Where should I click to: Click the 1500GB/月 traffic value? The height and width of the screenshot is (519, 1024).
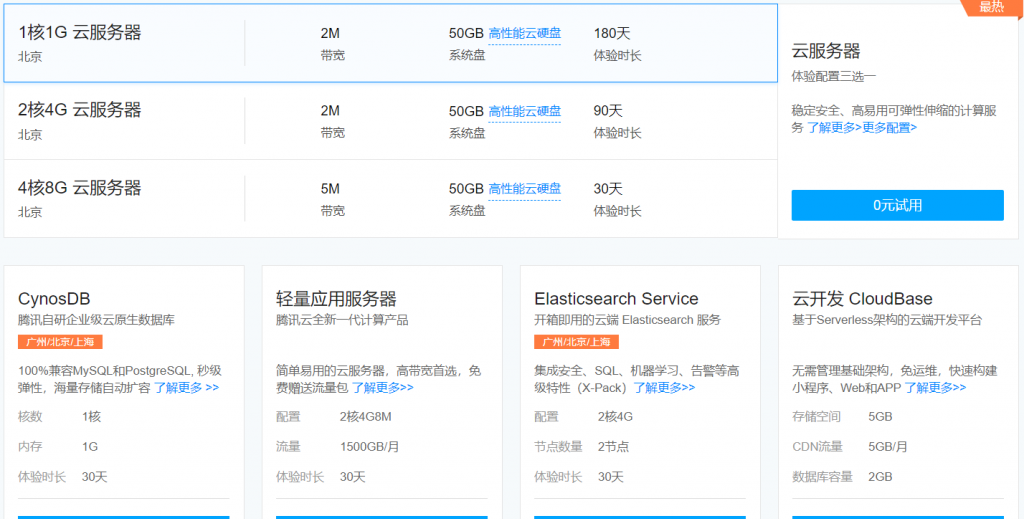pyautogui.click(x=370, y=447)
